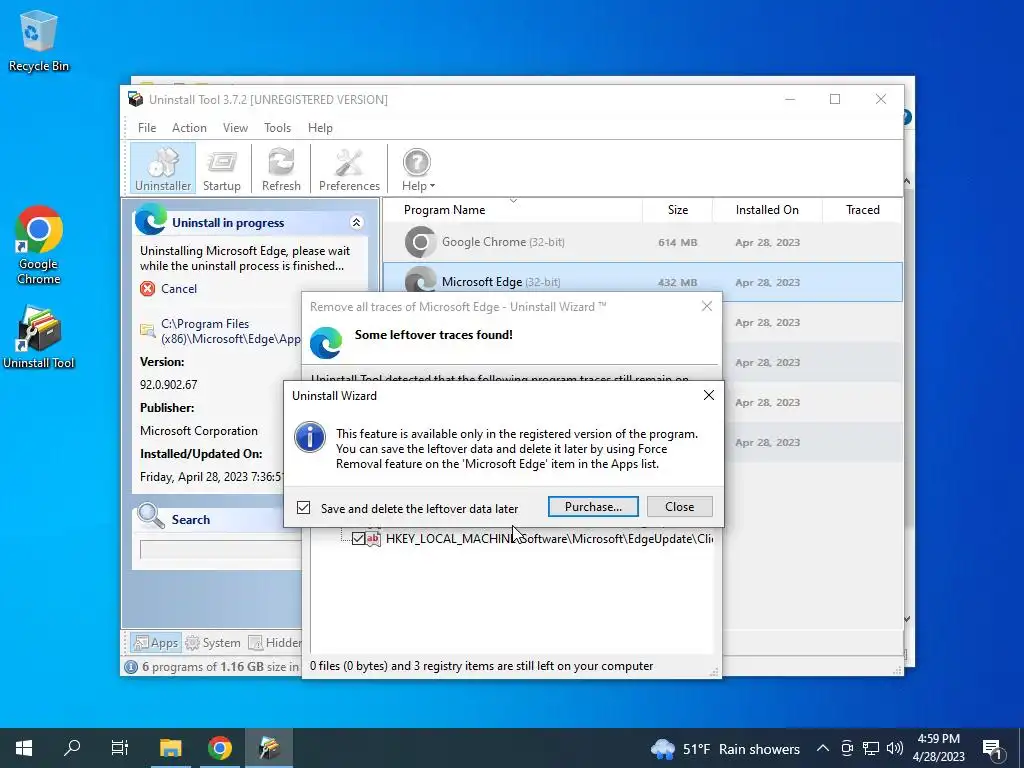Open File Explorer from taskbar
This screenshot has height=768, width=1024.
tap(170, 748)
